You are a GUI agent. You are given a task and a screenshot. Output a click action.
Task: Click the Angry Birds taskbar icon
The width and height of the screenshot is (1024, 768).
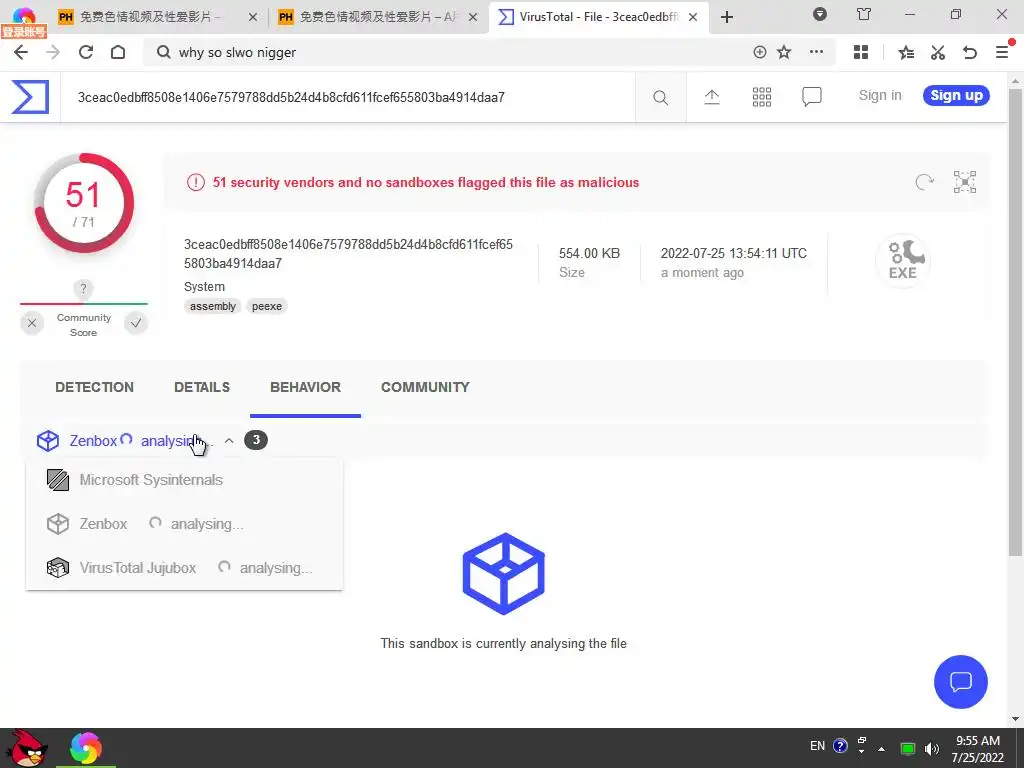coord(29,748)
